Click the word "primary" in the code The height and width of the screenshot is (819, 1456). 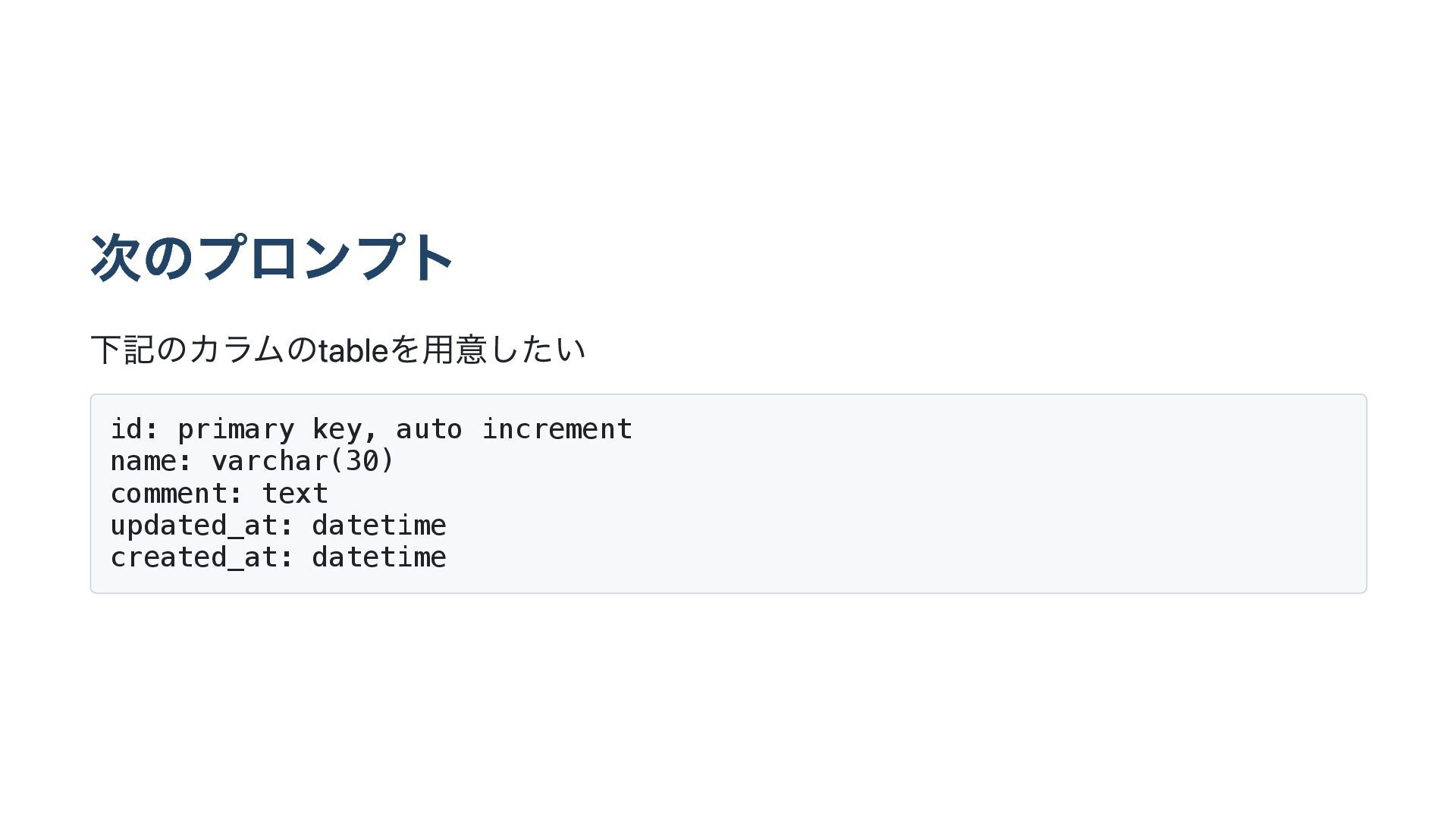236,430
